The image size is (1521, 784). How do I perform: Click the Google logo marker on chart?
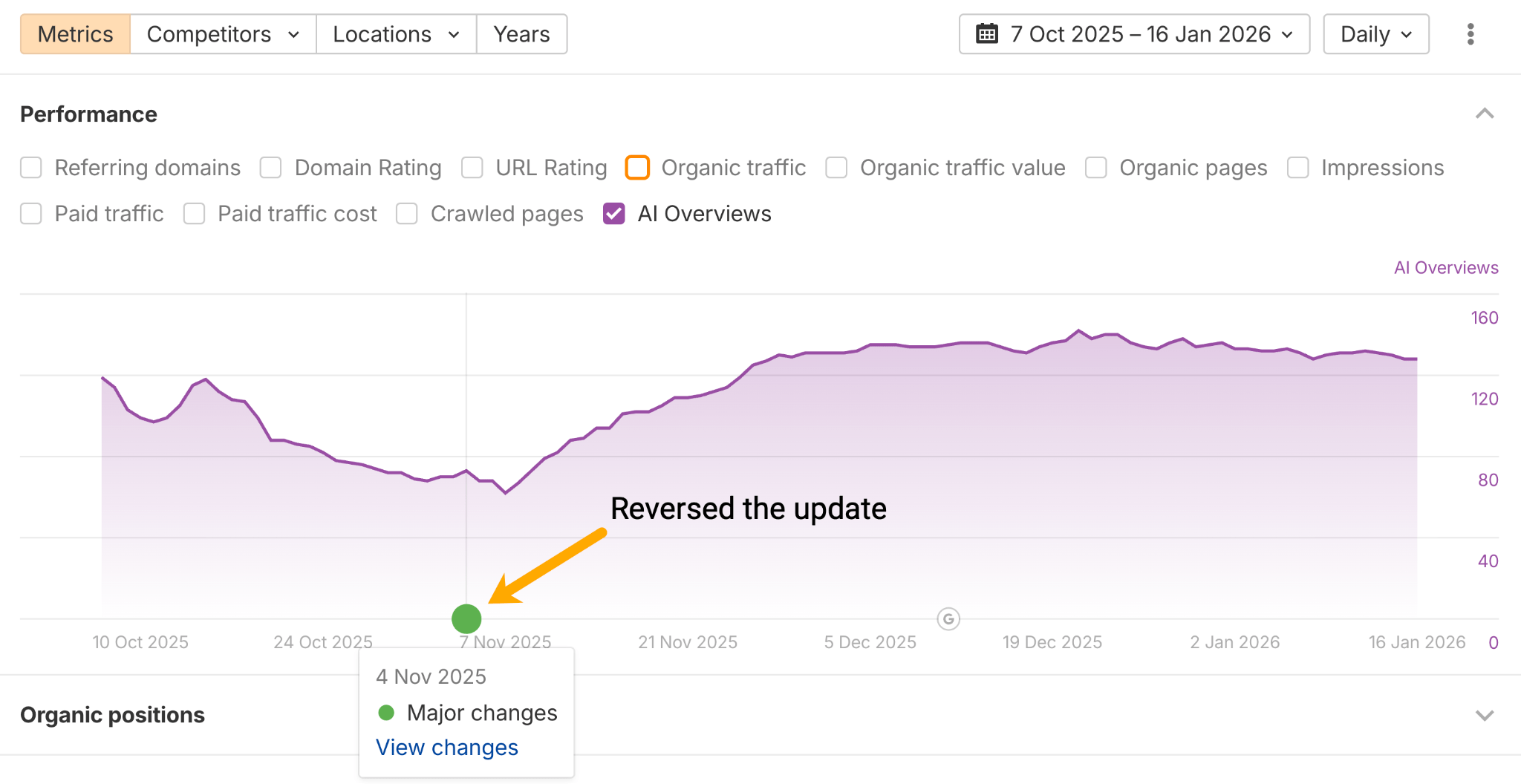948,618
